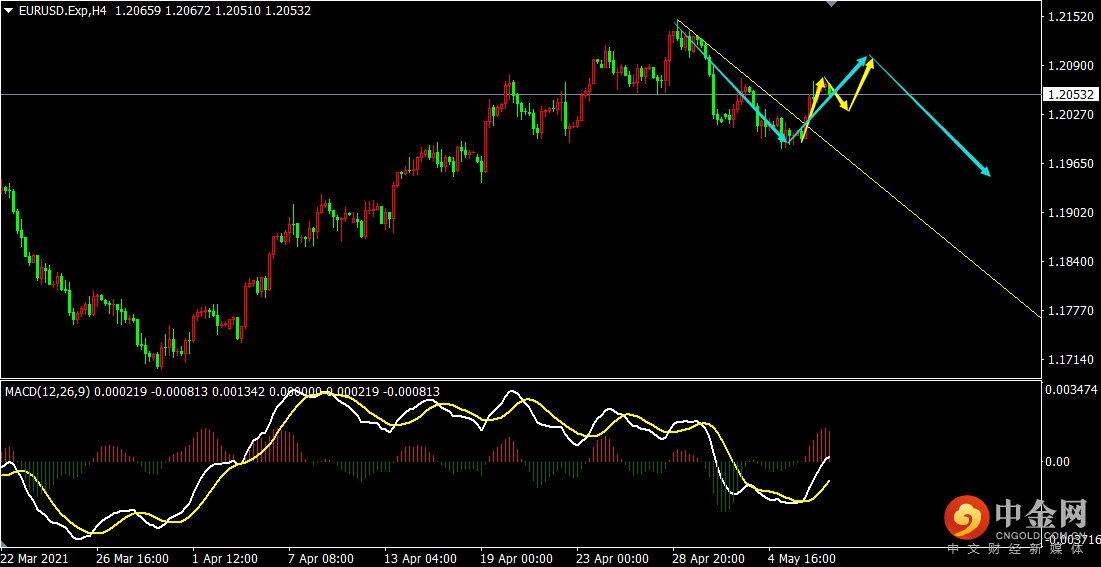Click the 0.00 MACD zero level label
The image size is (1101, 567).
click(1056, 462)
